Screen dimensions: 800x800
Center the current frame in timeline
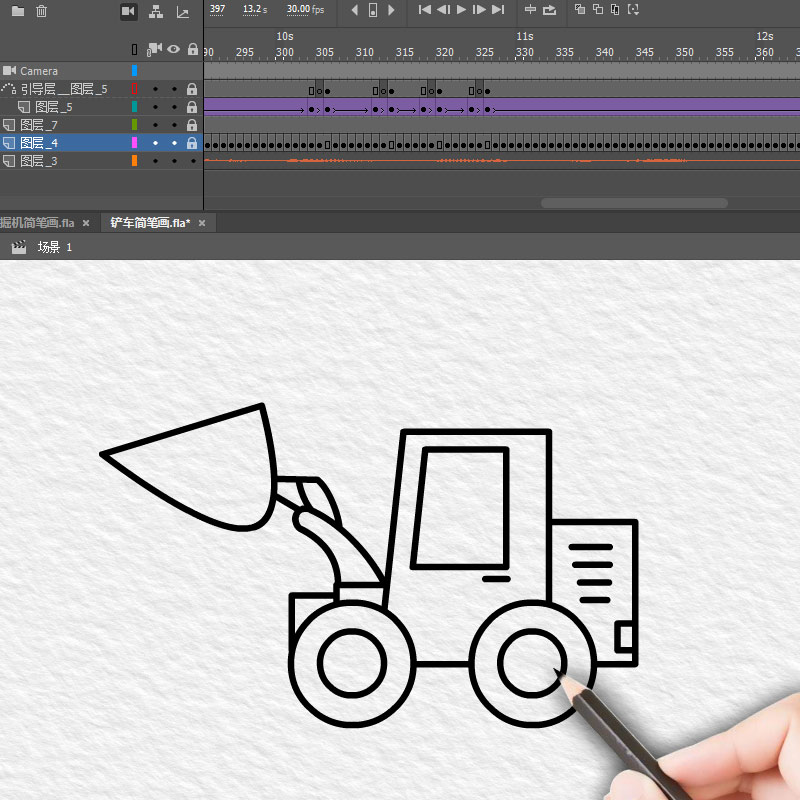(531, 10)
